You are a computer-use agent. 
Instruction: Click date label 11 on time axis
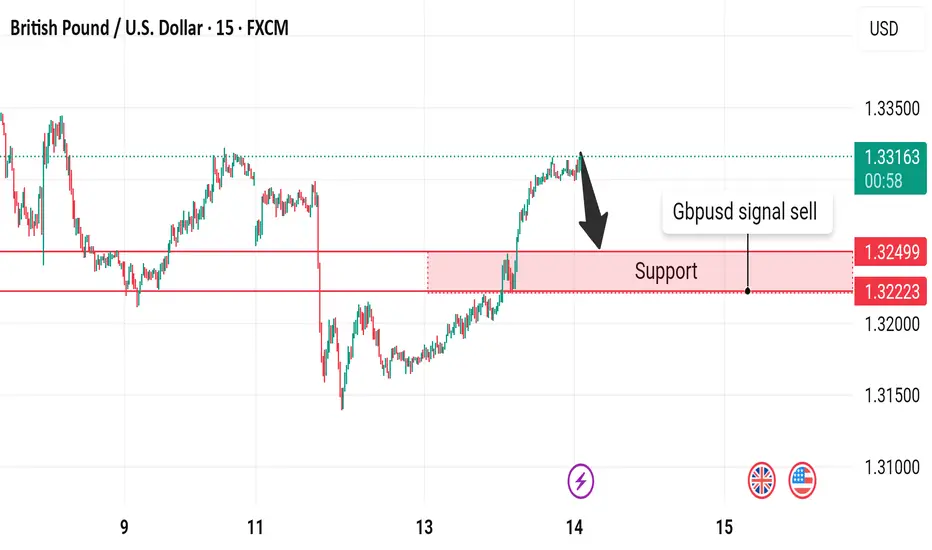255,526
